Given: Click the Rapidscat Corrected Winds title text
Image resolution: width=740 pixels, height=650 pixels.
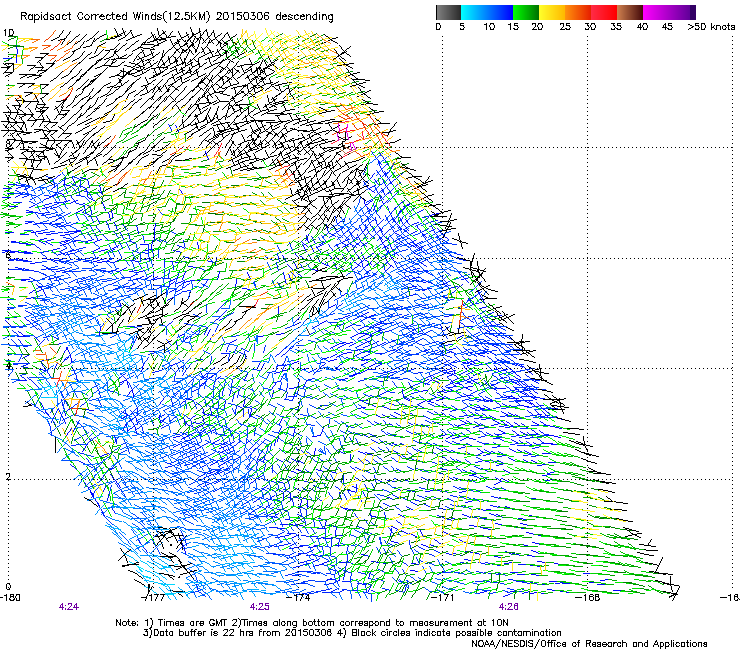Looking at the screenshot, I should click(x=177, y=17).
